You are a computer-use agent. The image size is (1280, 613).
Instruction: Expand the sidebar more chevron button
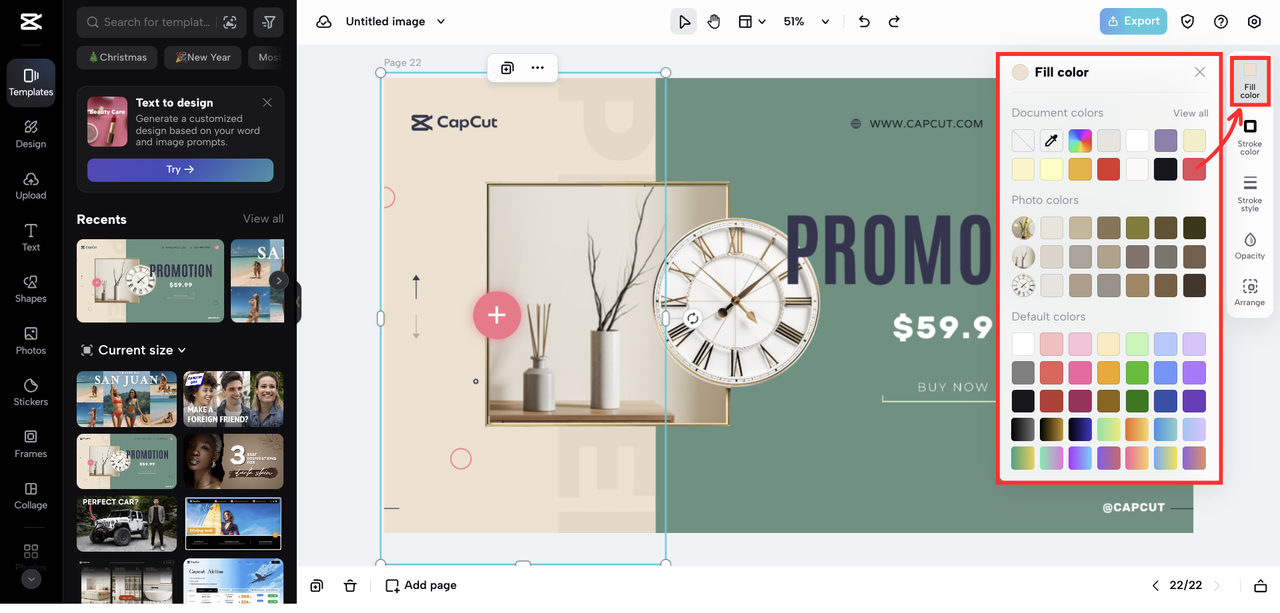click(x=31, y=579)
